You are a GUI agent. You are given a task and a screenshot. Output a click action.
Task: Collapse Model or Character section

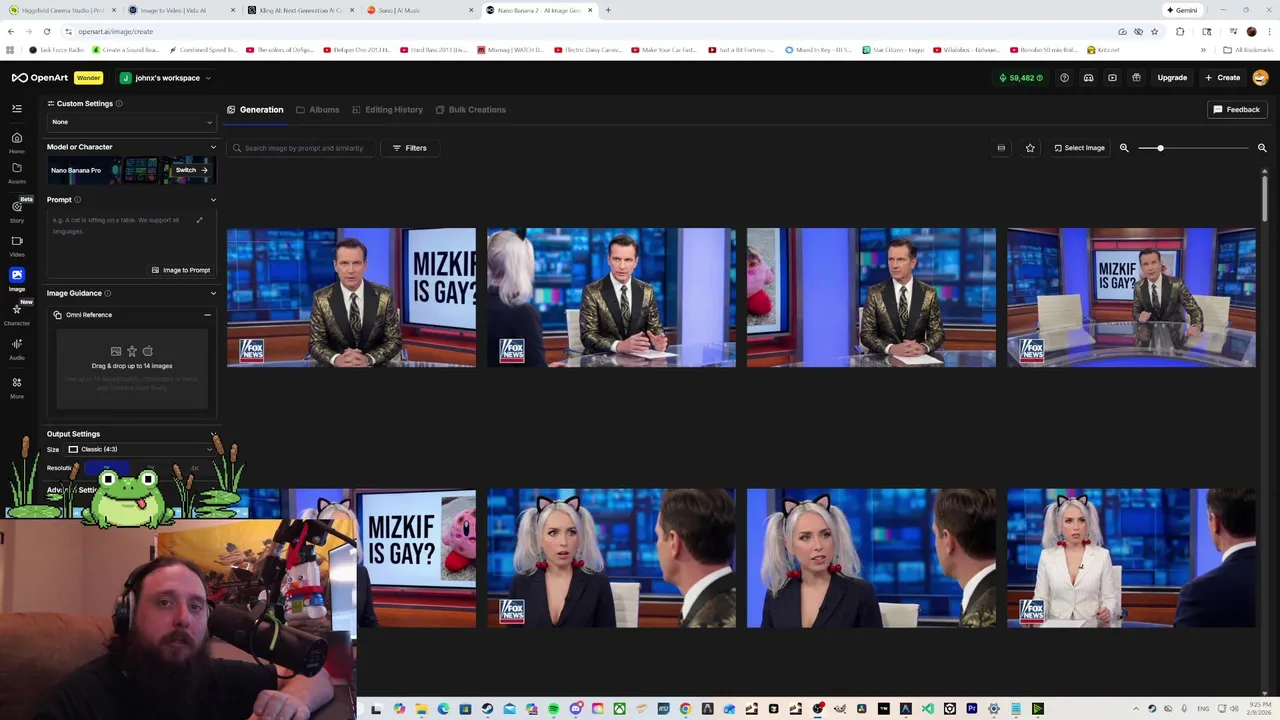[x=212, y=147]
